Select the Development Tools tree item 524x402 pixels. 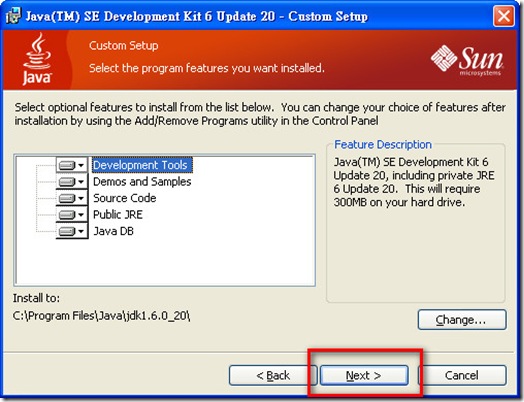pos(142,165)
